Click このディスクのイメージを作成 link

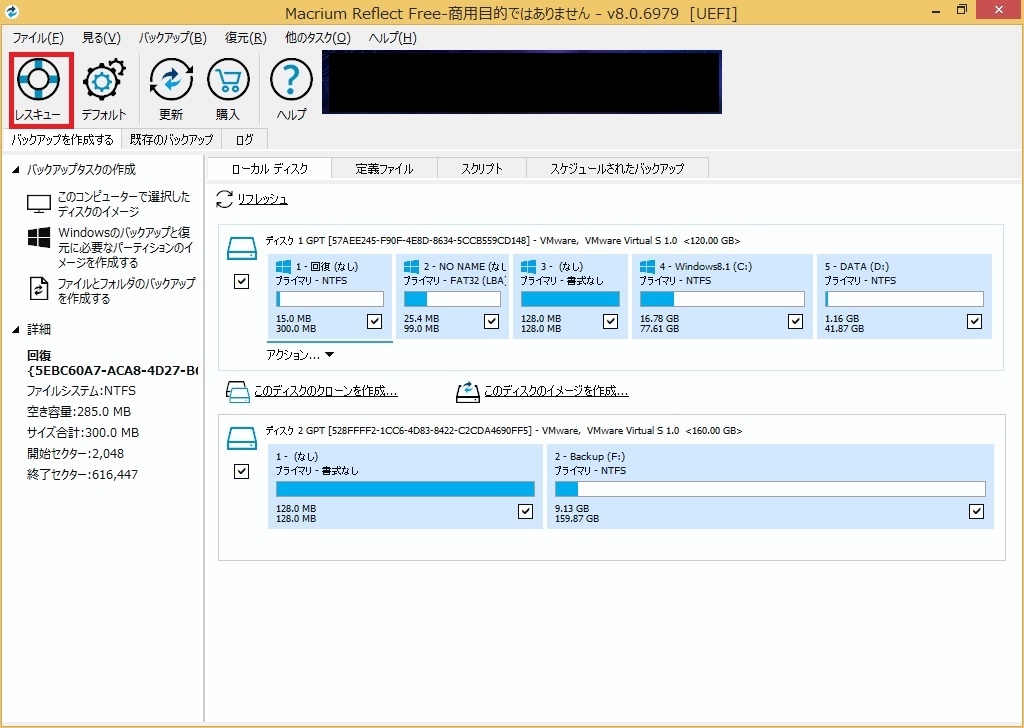pyautogui.click(x=556, y=391)
